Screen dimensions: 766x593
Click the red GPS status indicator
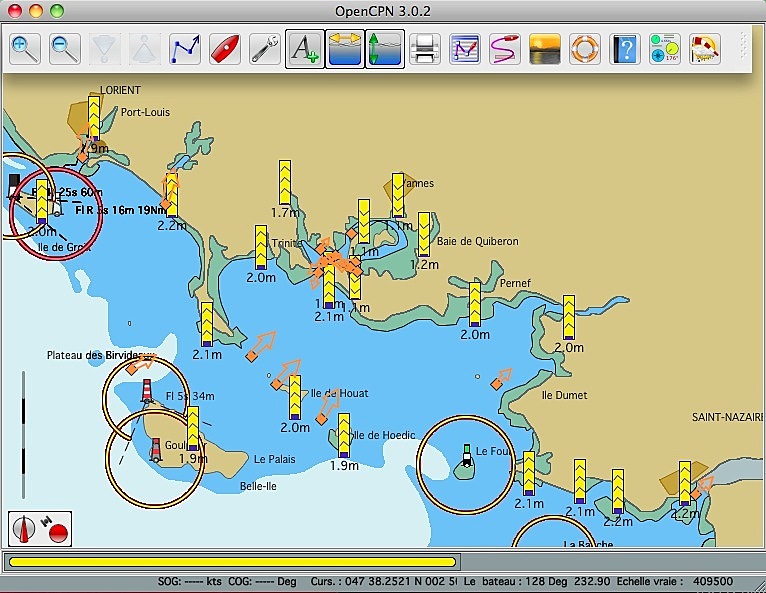pyautogui.click(x=58, y=532)
